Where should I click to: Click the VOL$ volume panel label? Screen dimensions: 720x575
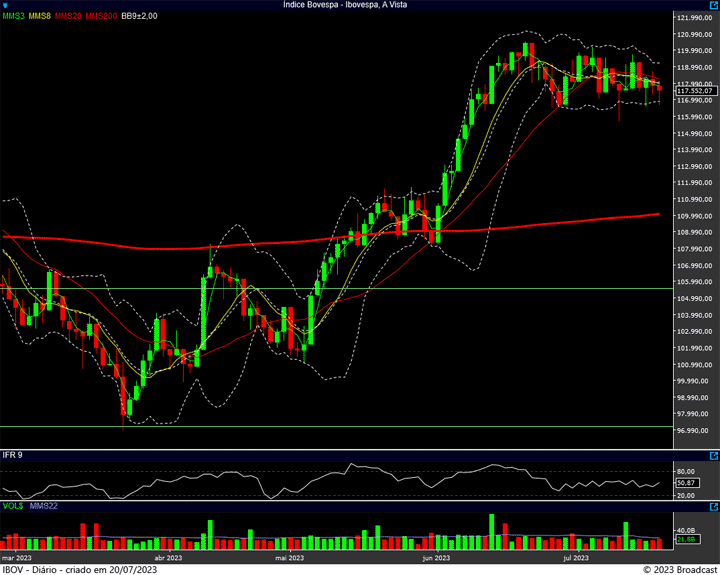(x=12, y=505)
